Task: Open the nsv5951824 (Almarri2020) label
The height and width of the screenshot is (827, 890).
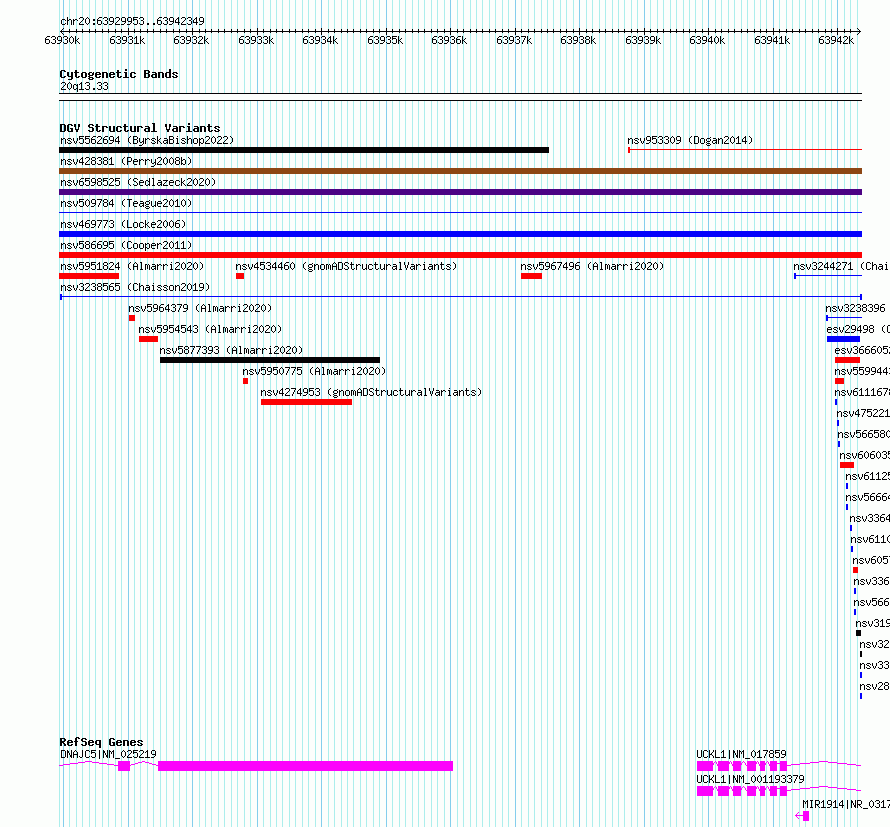Action: [x=132, y=266]
